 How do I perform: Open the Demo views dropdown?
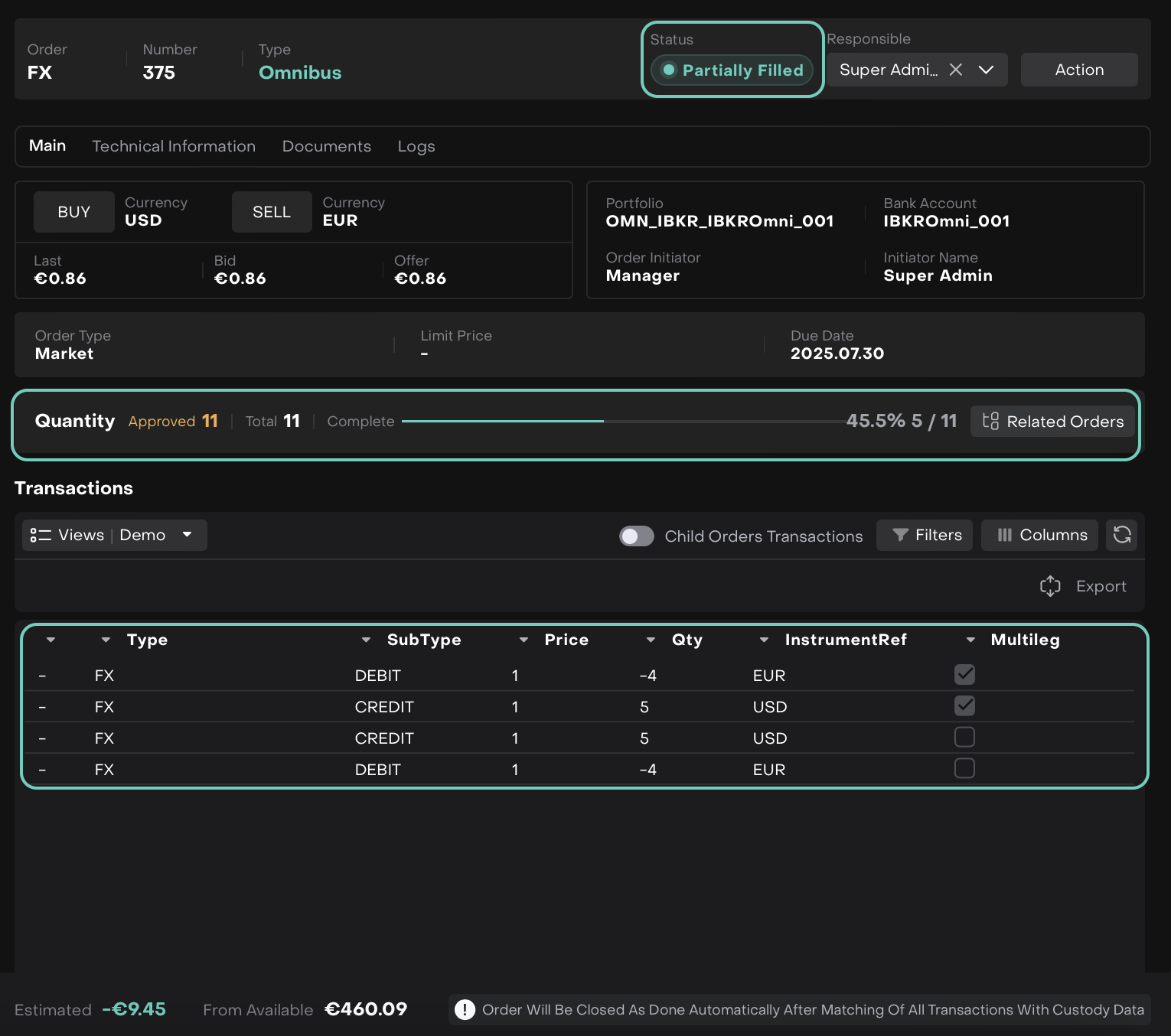point(187,535)
